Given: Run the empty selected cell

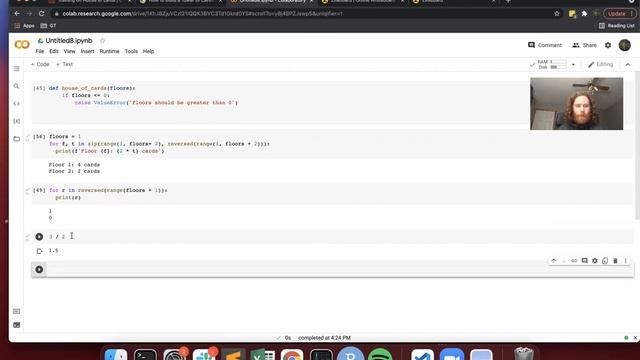Looking at the screenshot, I should coord(39,269).
